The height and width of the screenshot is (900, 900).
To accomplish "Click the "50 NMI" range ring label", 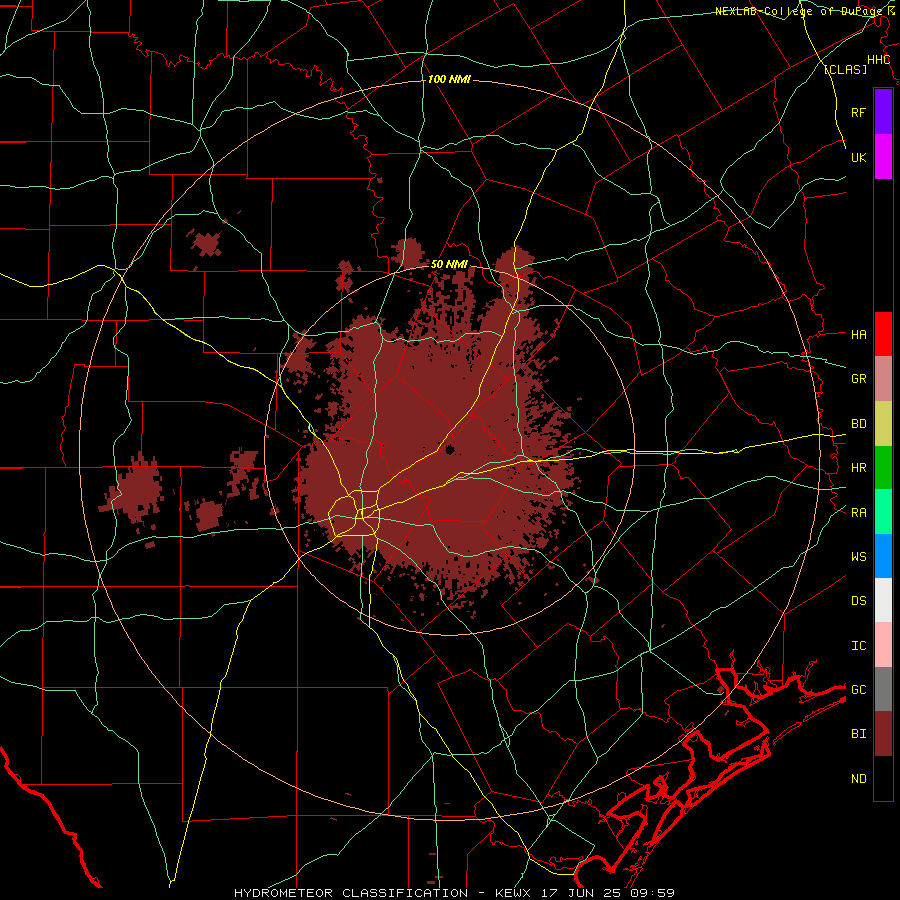I will click(449, 264).
